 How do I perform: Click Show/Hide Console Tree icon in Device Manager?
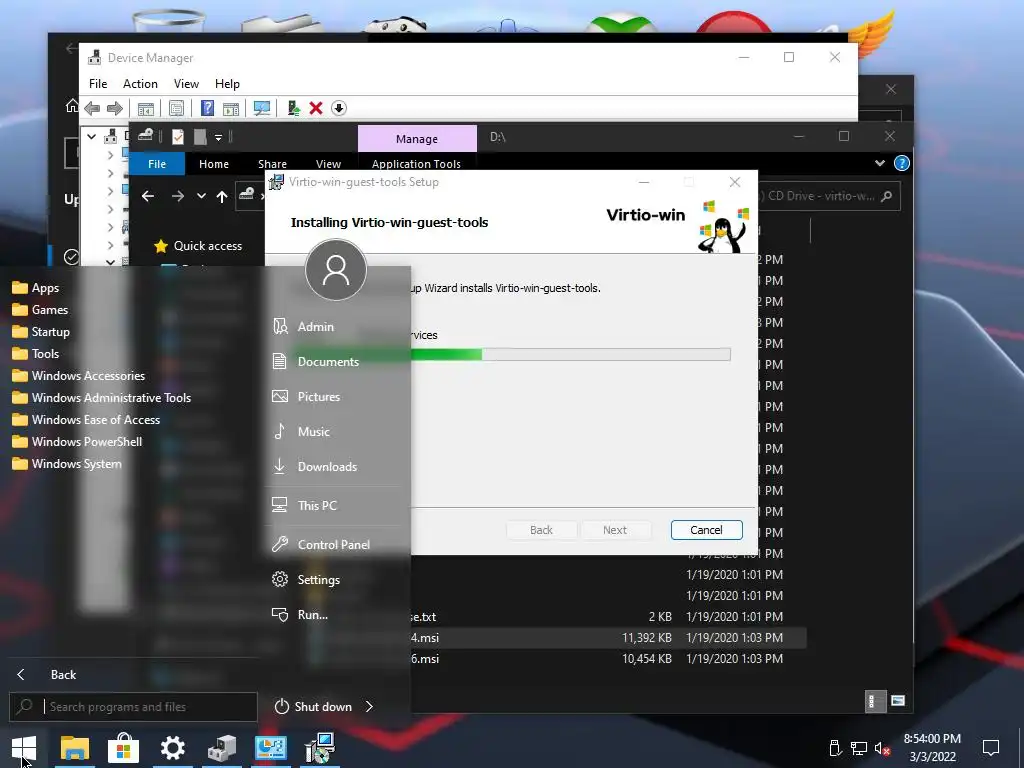(x=146, y=108)
